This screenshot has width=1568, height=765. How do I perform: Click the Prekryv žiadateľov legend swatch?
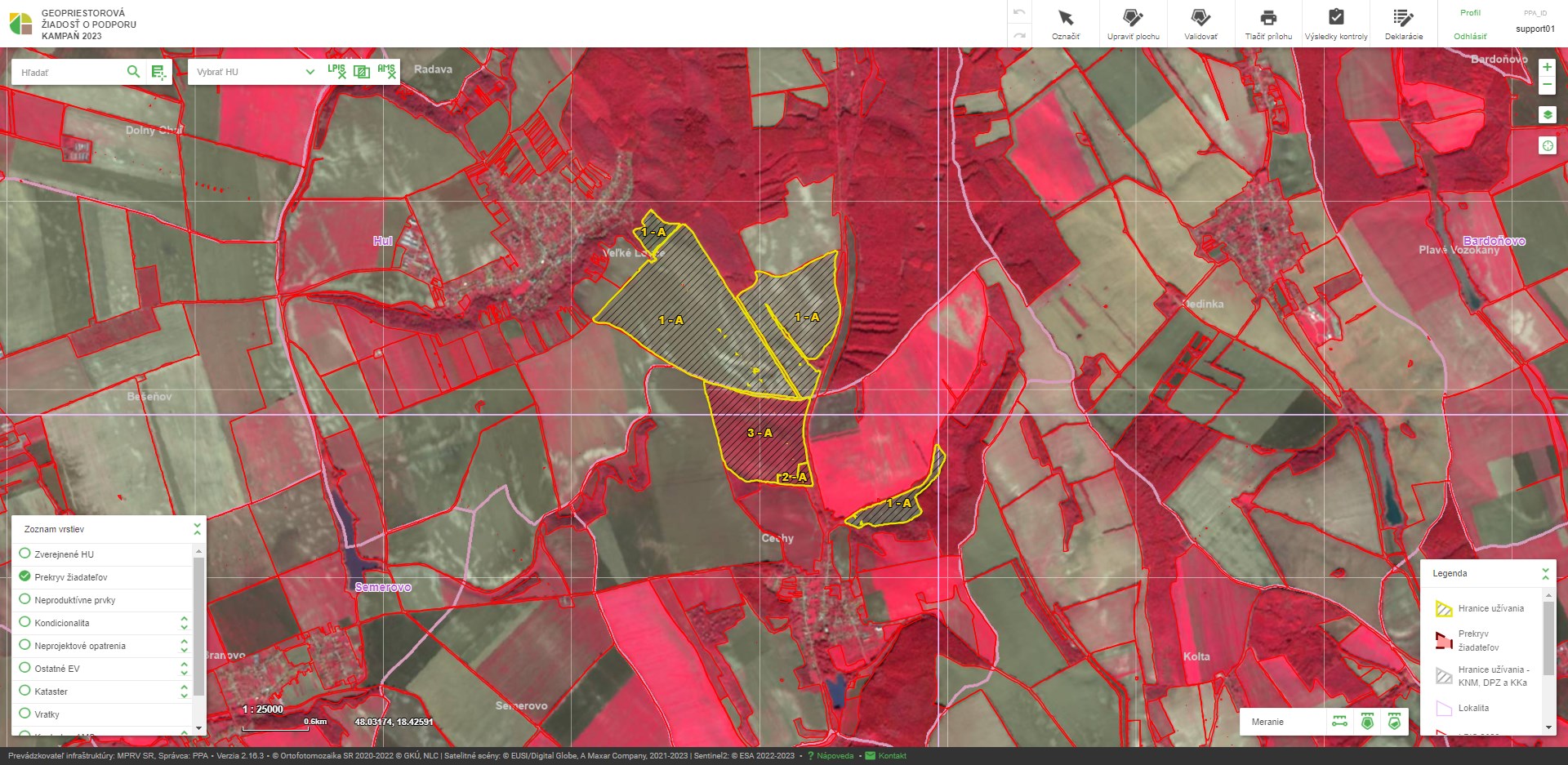tap(1444, 640)
